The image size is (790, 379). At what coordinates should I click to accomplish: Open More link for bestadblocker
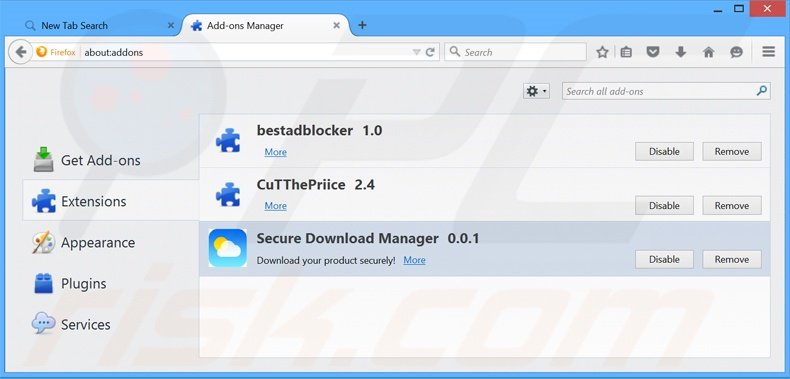tap(276, 152)
